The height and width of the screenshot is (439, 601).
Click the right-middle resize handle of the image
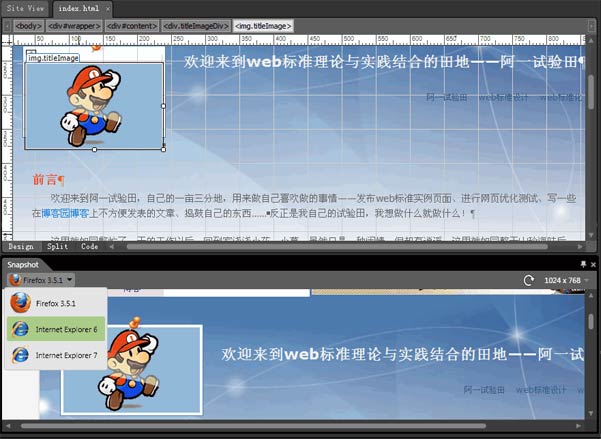pos(164,106)
